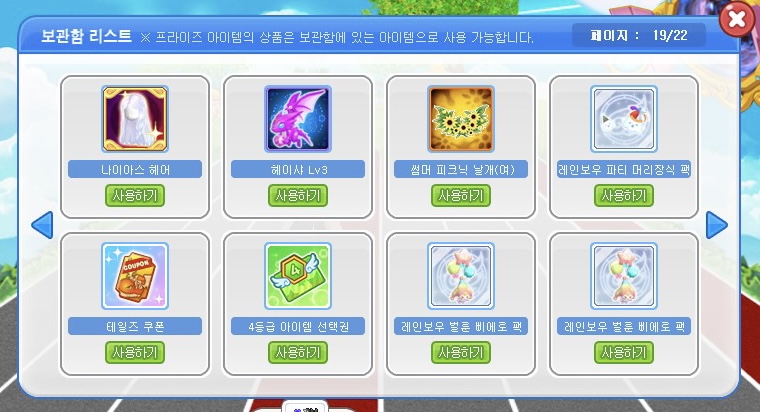Image resolution: width=760 pixels, height=412 pixels.
Task: Click the page 19/22 indicator
Action: pyautogui.click(x=639, y=35)
